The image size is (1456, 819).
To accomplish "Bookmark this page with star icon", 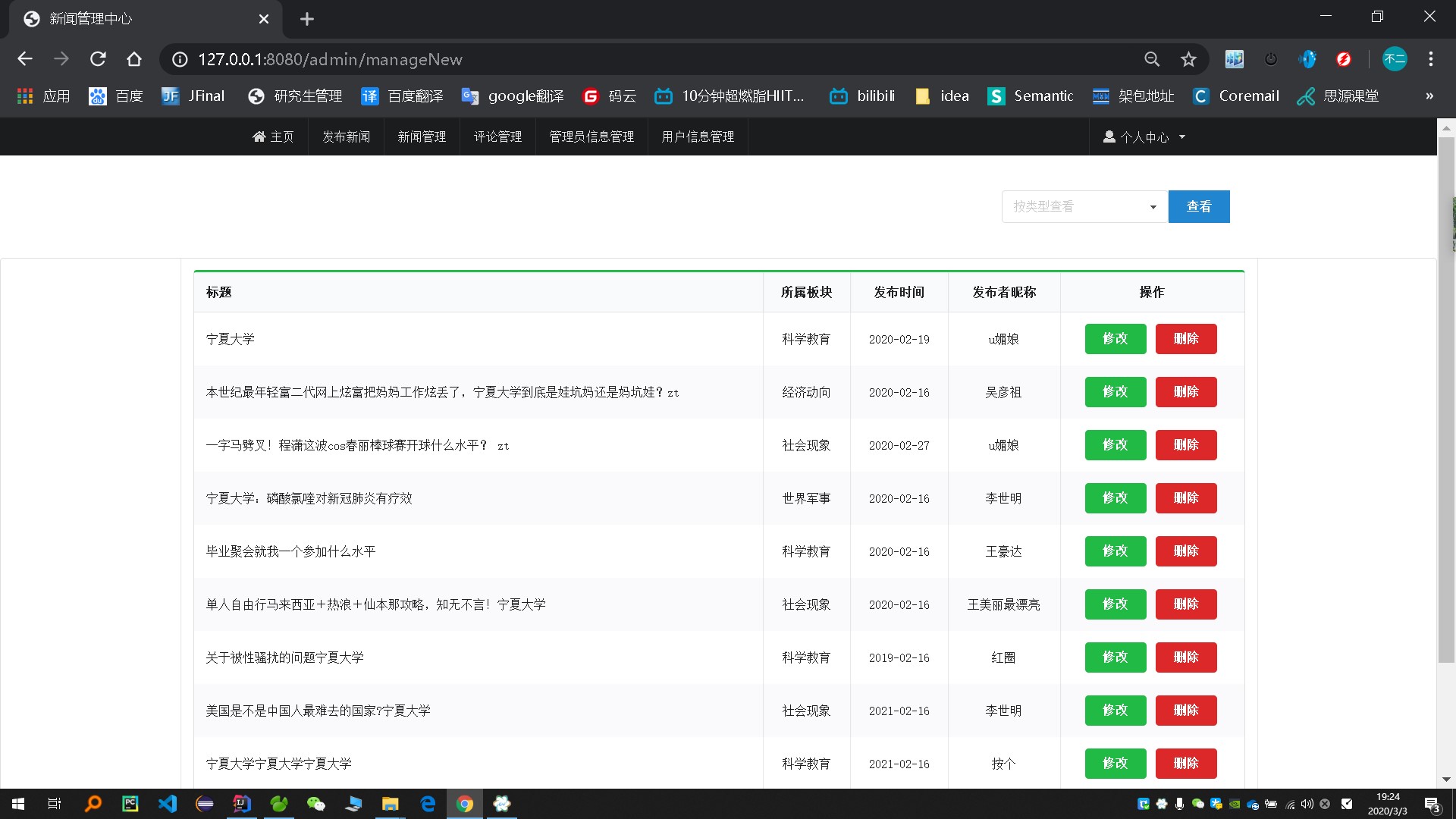I will (1188, 59).
